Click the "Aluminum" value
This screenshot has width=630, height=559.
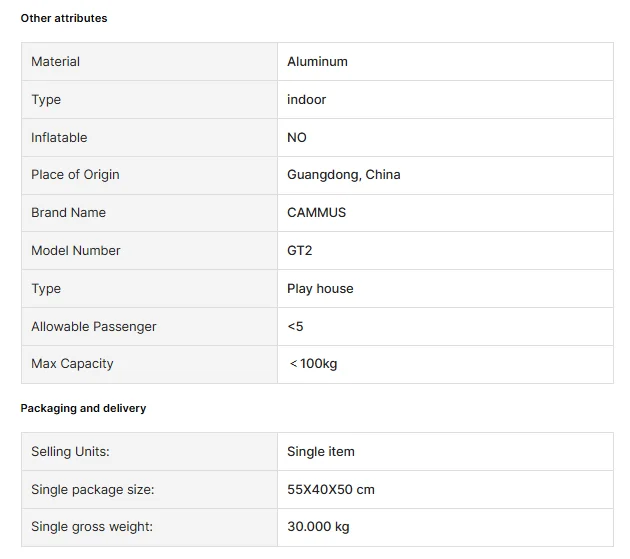[317, 62]
